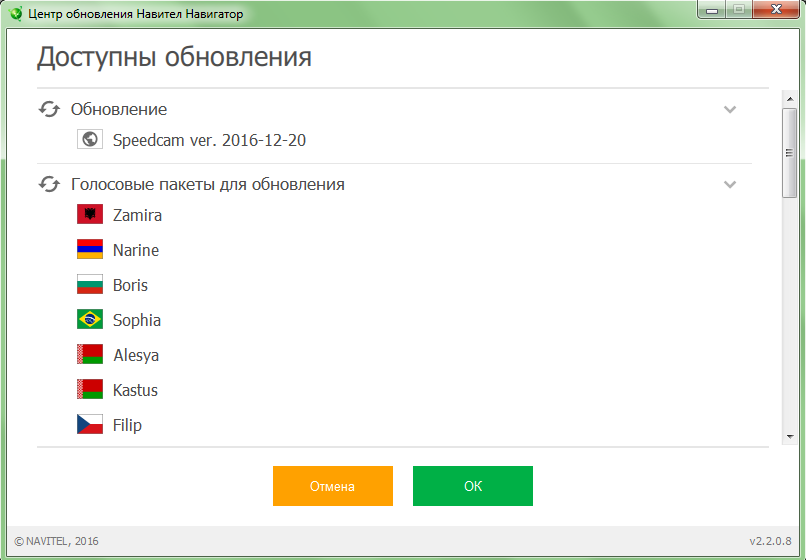Image resolution: width=806 pixels, height=560 pixels.
Task: Select the Narine voice pack
Action: tap(136, 250)
